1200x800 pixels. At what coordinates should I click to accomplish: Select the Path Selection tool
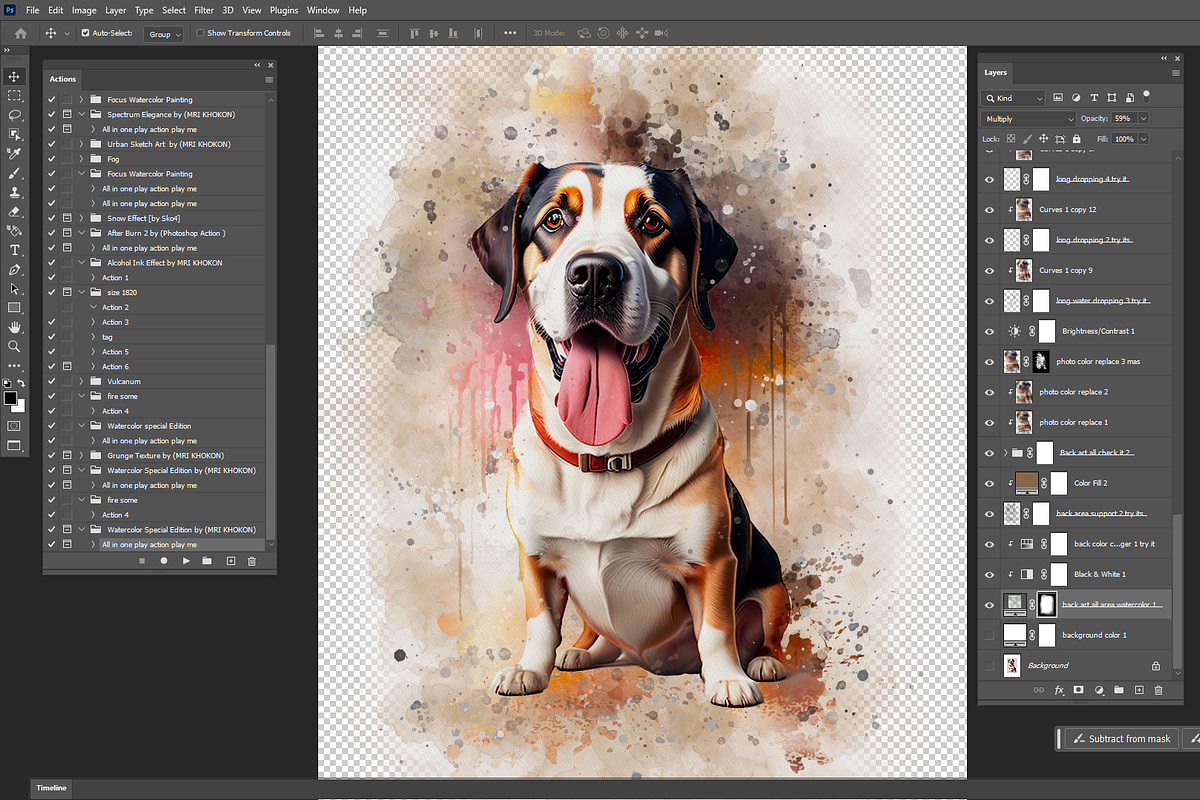(14, 288)
